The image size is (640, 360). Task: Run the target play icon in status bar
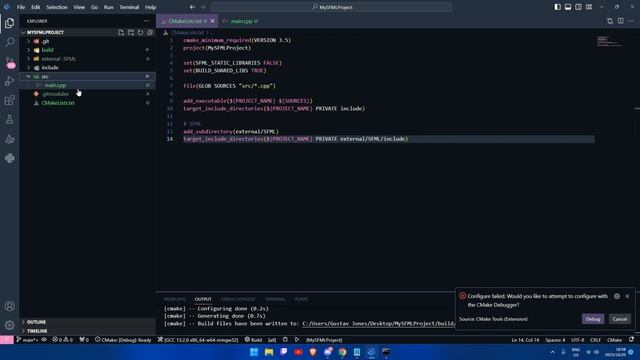tap(297, 340)
